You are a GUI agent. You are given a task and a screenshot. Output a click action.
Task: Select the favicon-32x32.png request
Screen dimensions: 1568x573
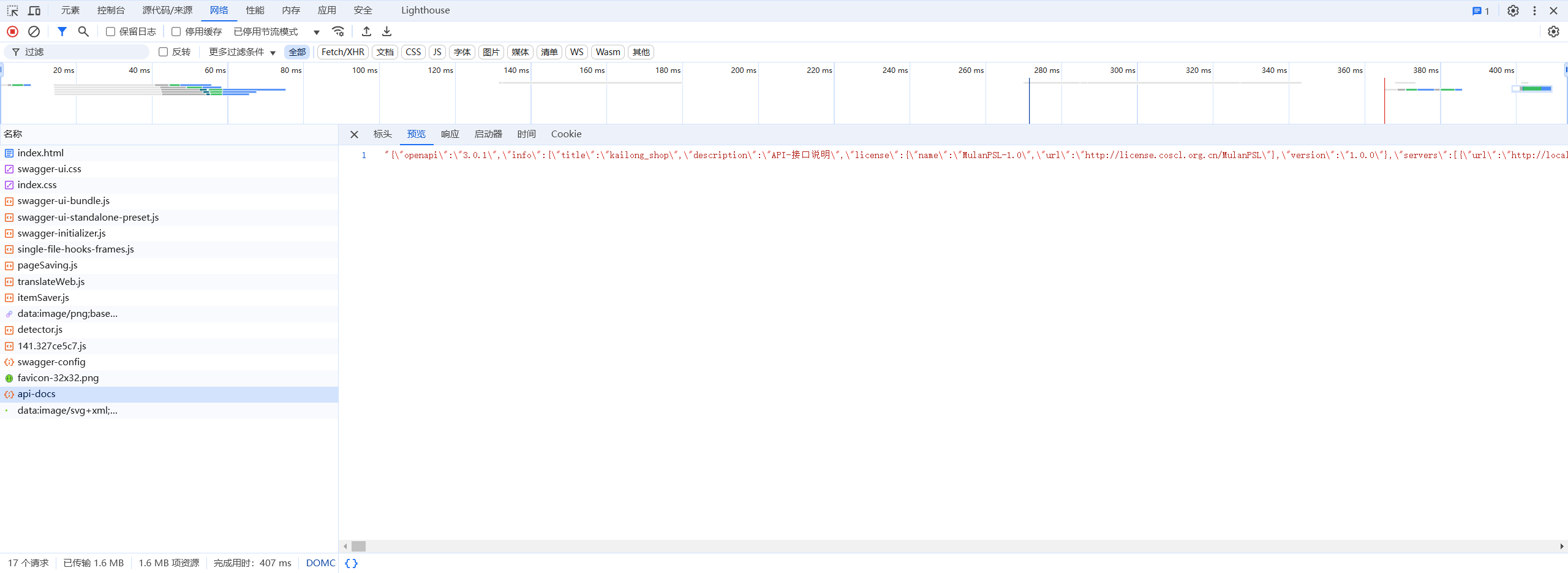[x=169, y=378]
